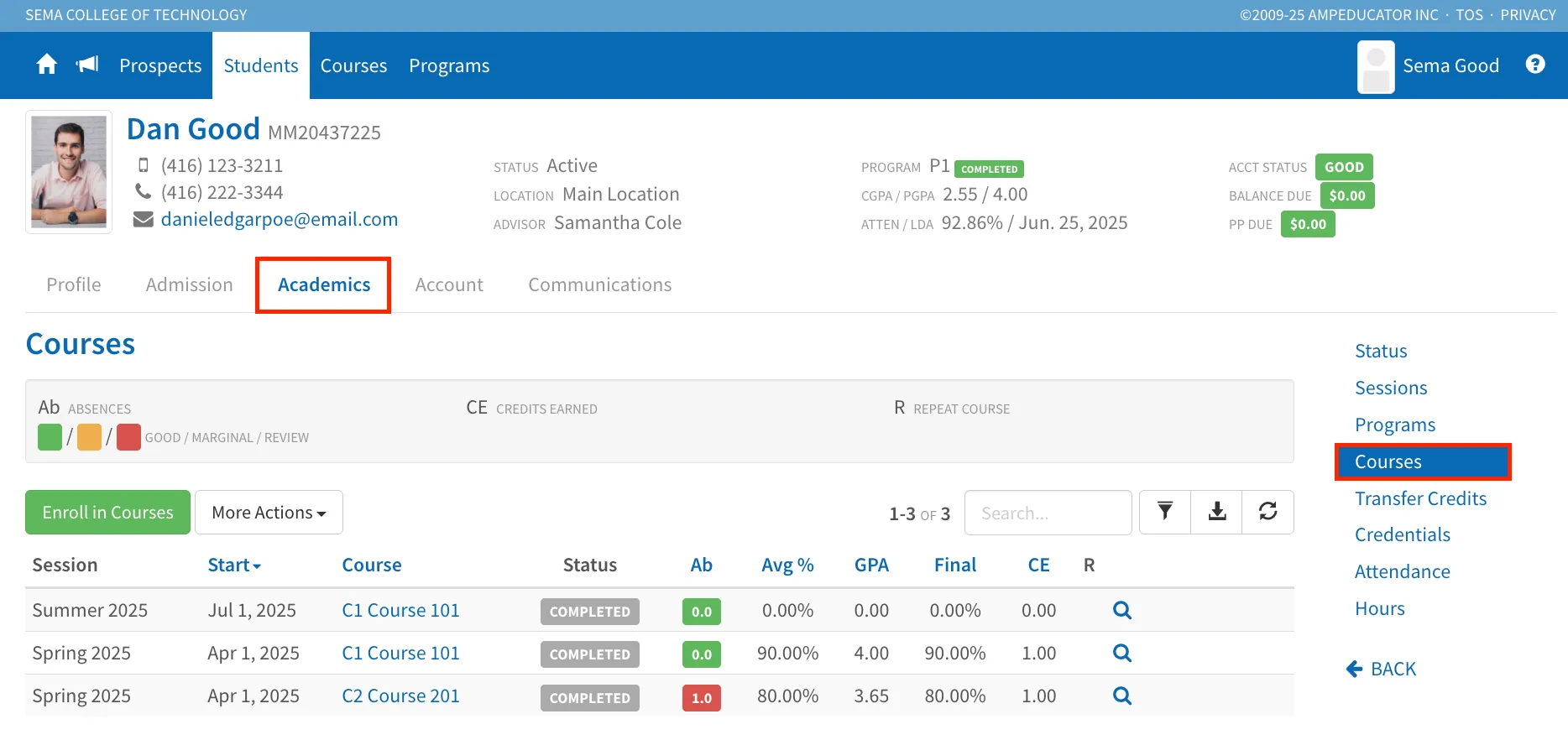Viewport: 1568px width, 740px height.
Task: Click Enroll in Courses button
Action: click(x=107, y=512)
